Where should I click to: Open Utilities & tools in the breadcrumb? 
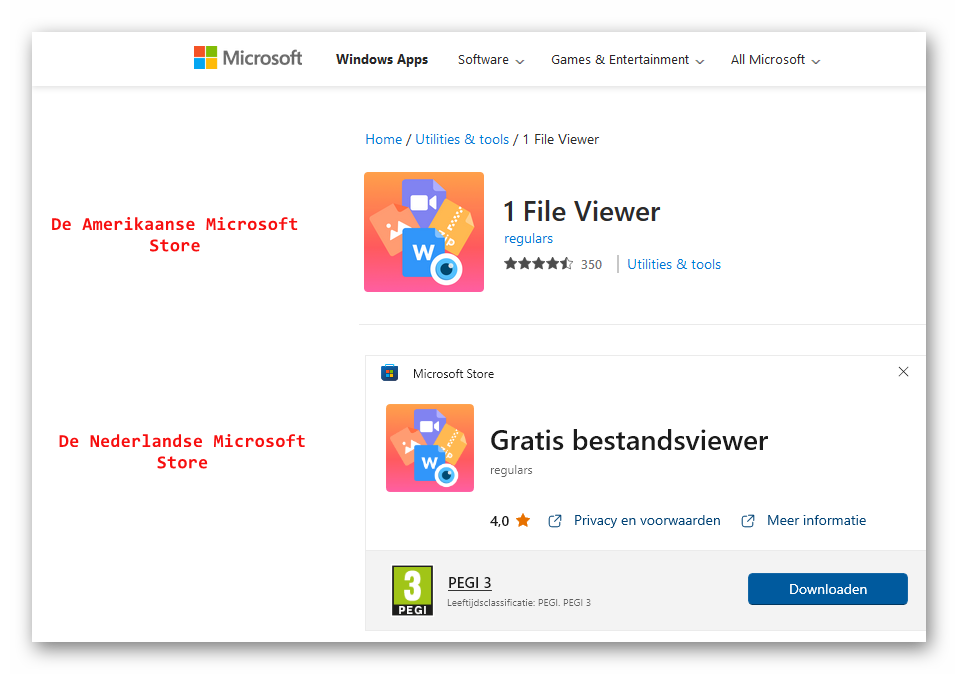point(462,140)
